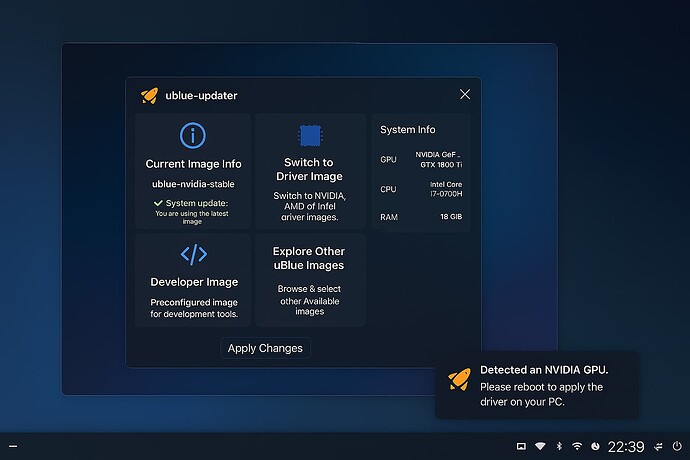This screenshot has height=460, width=690.
Task: Open the Current Image Info card
Action: [193, 171]
